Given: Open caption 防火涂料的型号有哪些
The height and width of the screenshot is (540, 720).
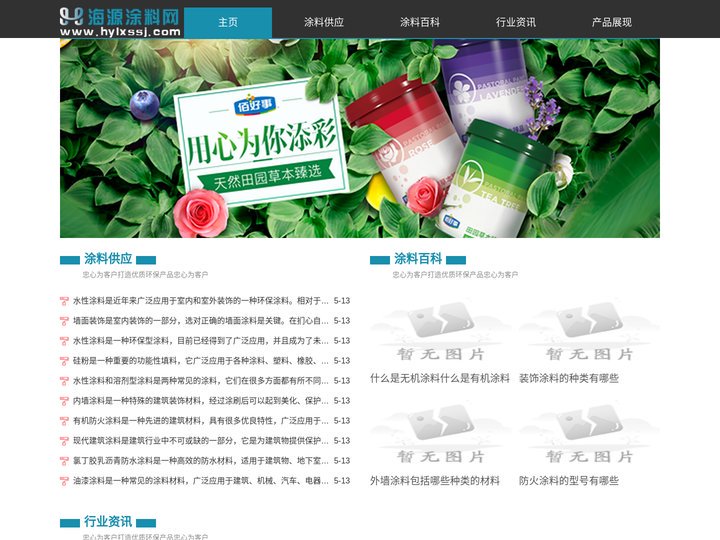Looking at the screenshot, I should point(569,481).
